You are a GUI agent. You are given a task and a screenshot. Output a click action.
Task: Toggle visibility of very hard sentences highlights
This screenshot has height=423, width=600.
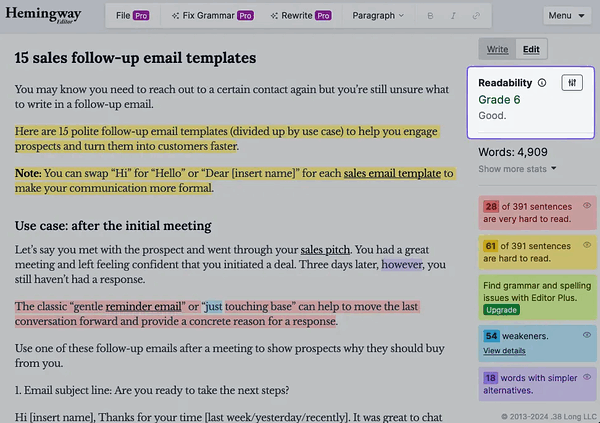click(x=587, y=206)
